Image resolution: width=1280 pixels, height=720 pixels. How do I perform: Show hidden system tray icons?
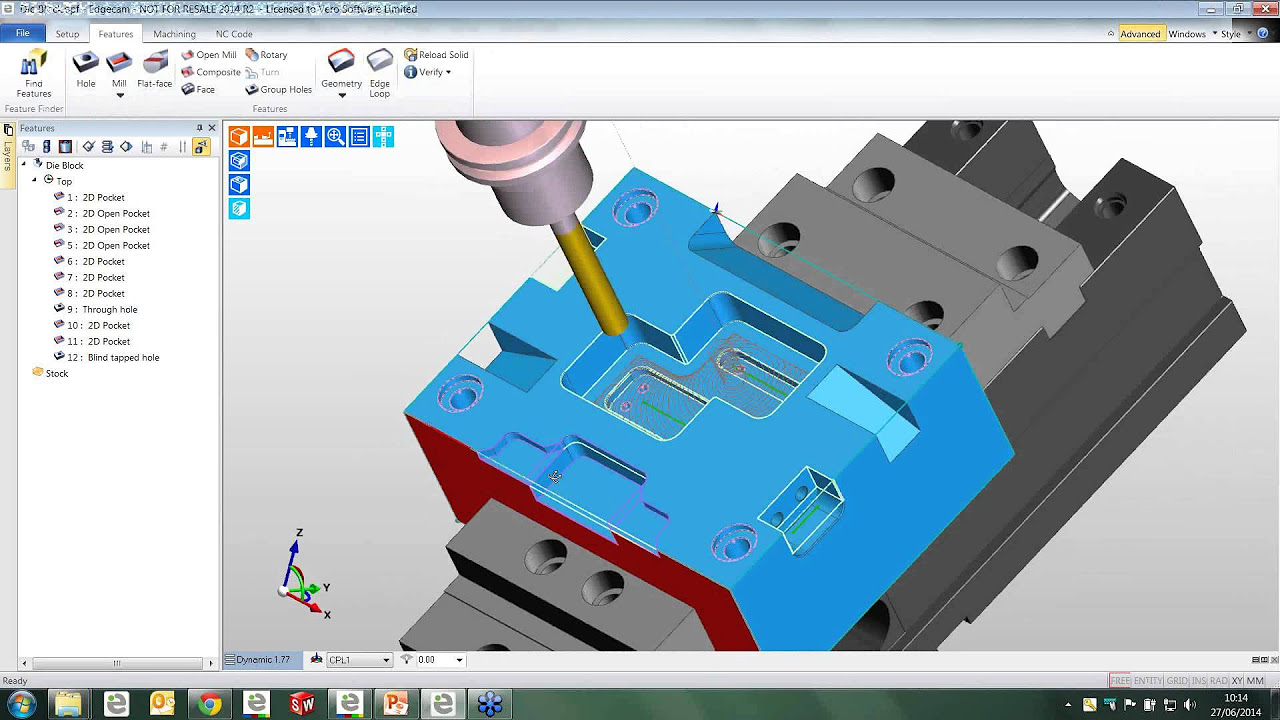pyautogui.click(x=1068, y=704)
